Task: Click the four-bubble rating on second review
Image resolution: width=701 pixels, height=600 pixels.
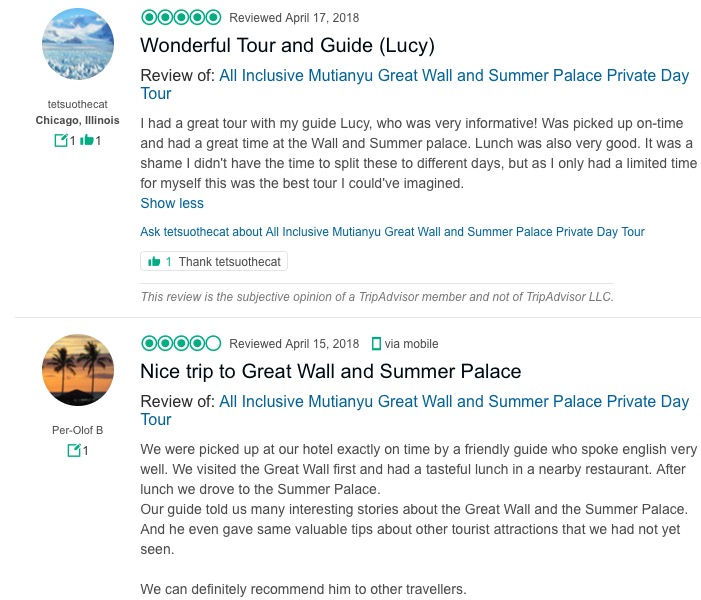Action: pos(181,343)
